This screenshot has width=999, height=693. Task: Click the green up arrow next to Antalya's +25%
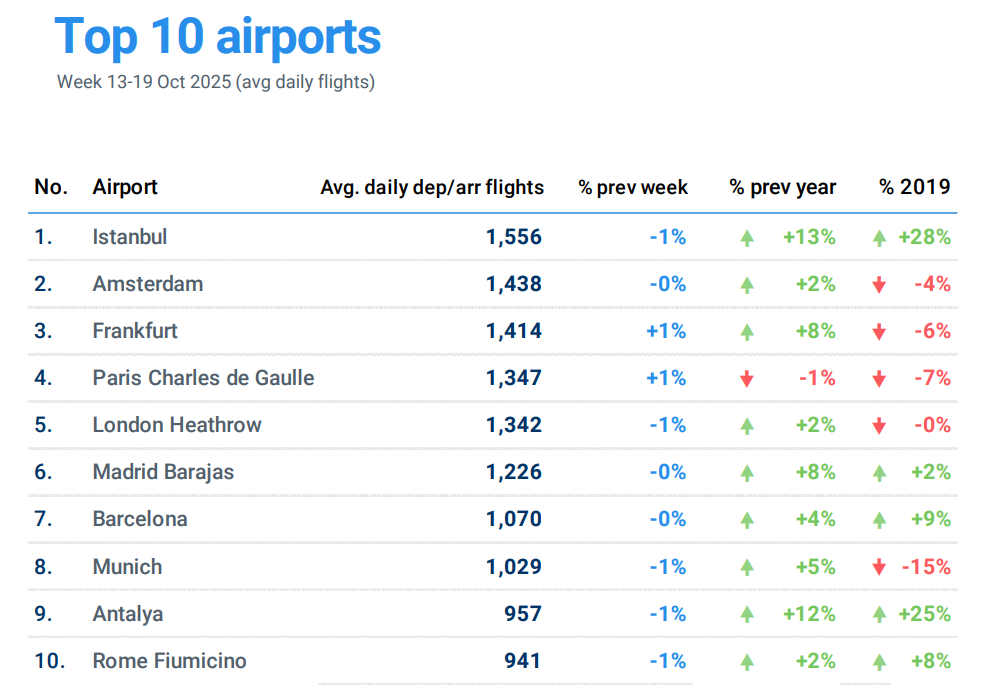(879, 614)
